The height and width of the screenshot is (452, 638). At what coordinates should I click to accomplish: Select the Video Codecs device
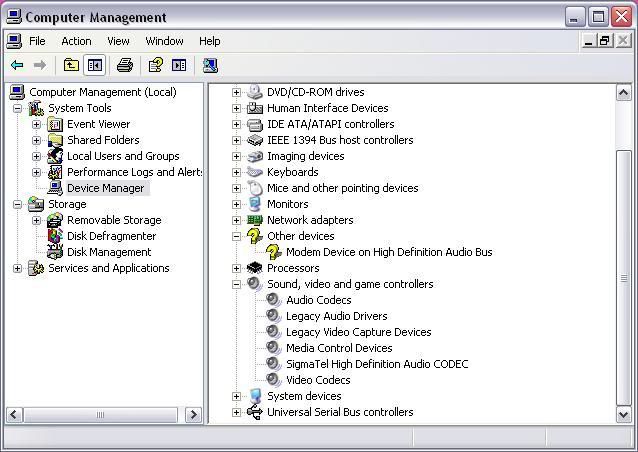point(318,380)
